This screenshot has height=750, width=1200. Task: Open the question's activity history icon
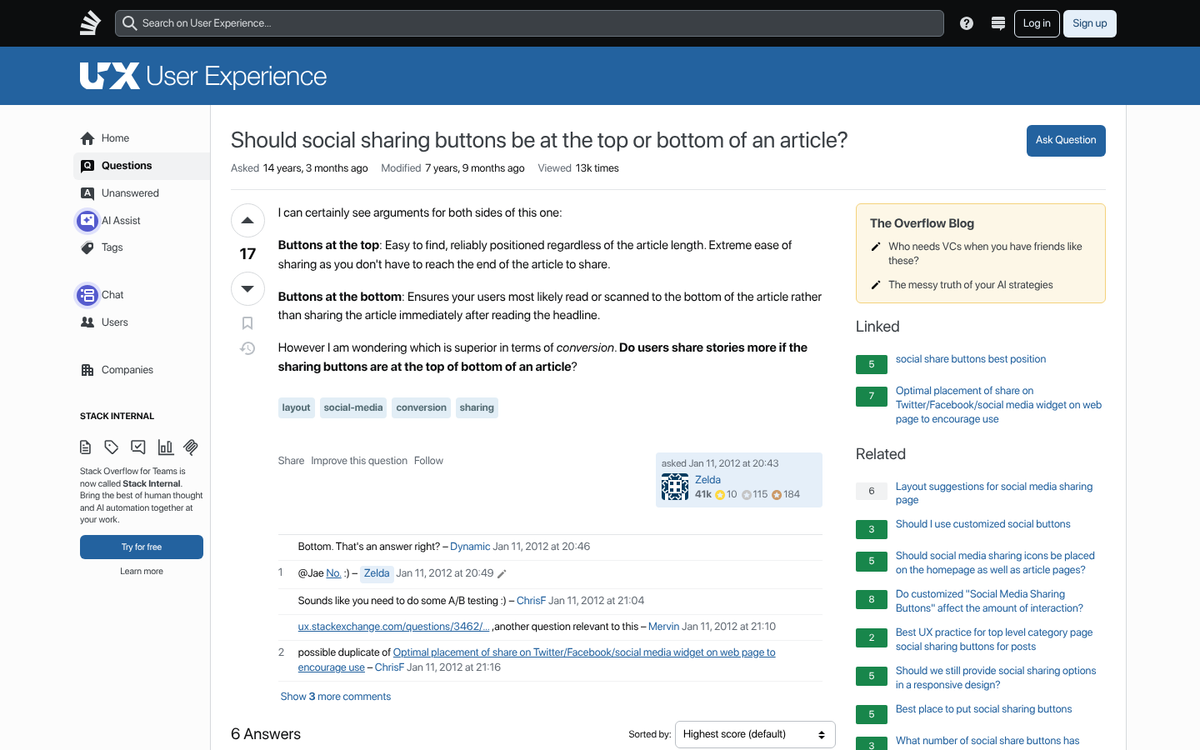247,348
